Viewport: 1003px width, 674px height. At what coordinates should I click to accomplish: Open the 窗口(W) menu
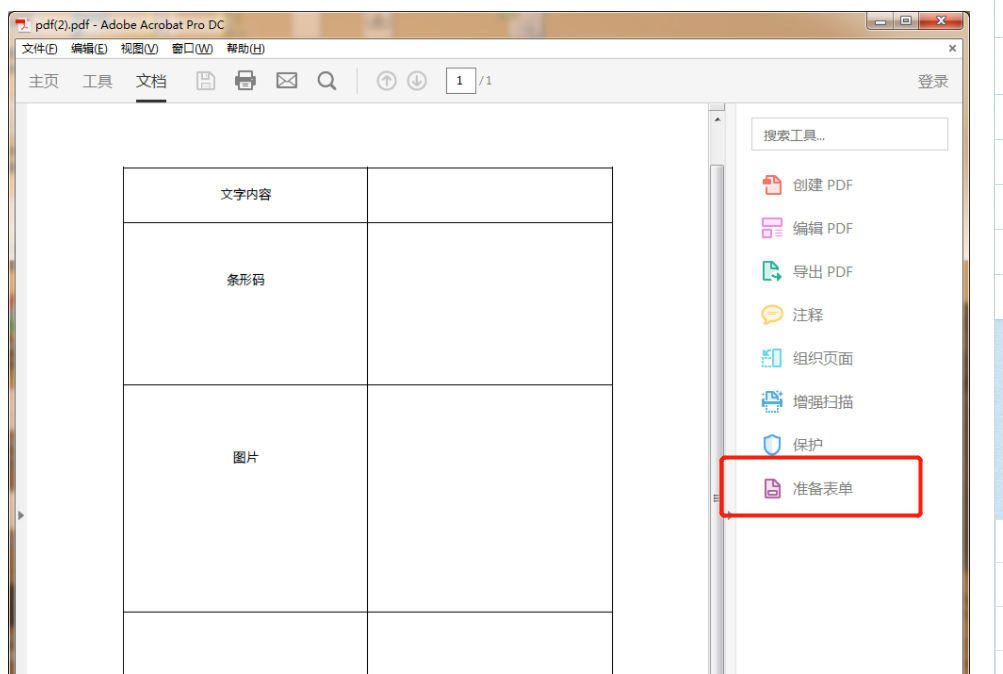[193, 49]
